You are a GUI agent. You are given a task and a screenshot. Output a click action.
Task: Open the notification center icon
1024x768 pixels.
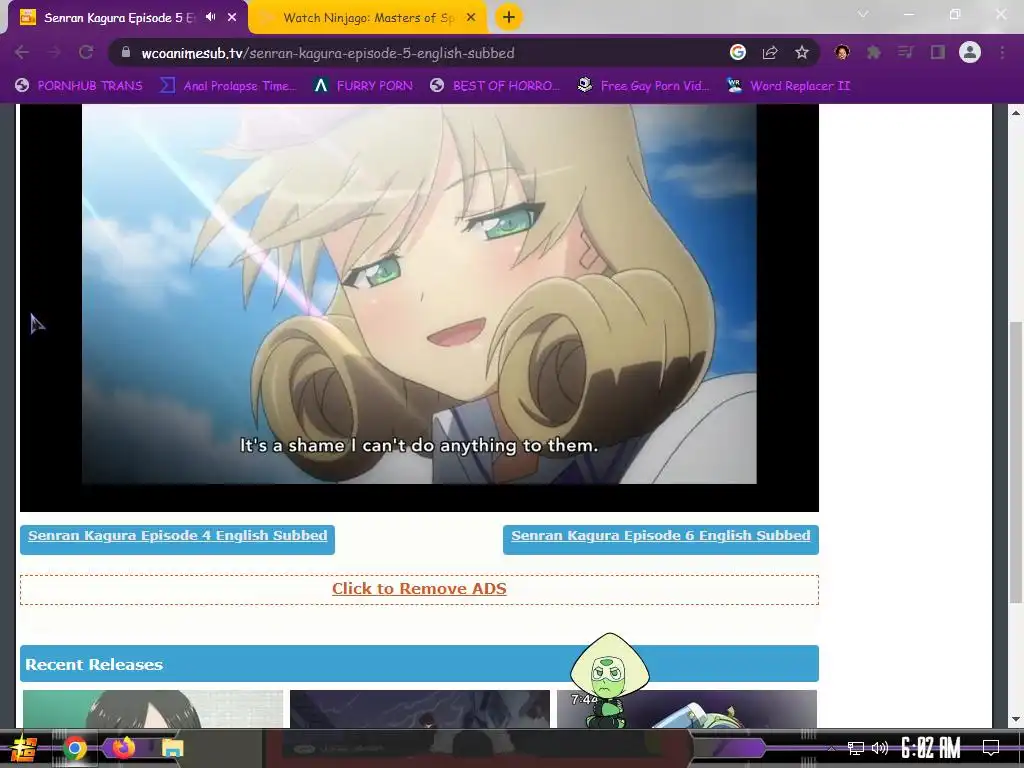[x=991, y=748]
